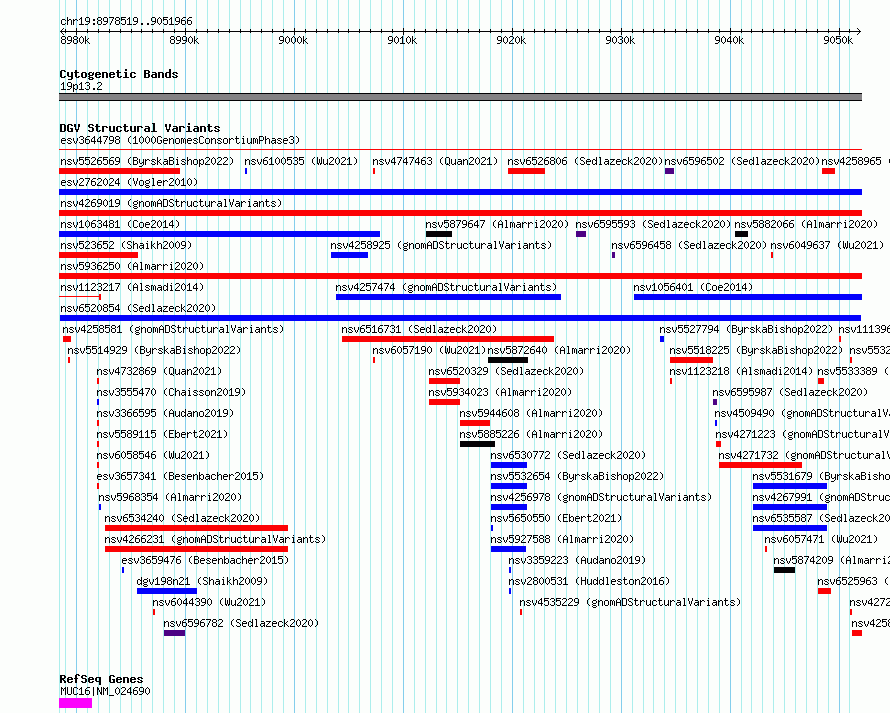Click nsv5589115 (Ebert2021) label
The image size is (890, 713).
click(162, 434)
